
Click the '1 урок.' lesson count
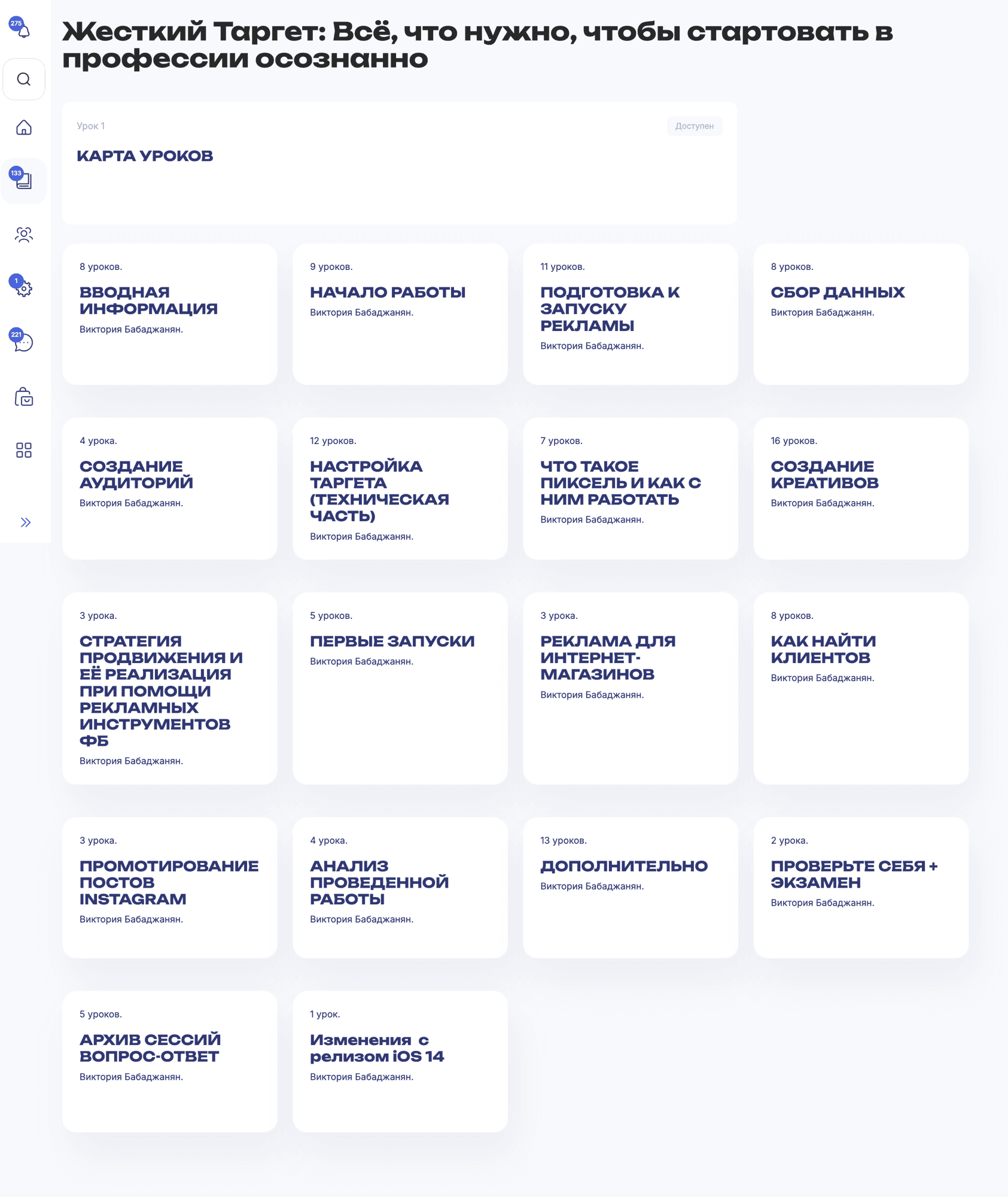coord(325,1014)
